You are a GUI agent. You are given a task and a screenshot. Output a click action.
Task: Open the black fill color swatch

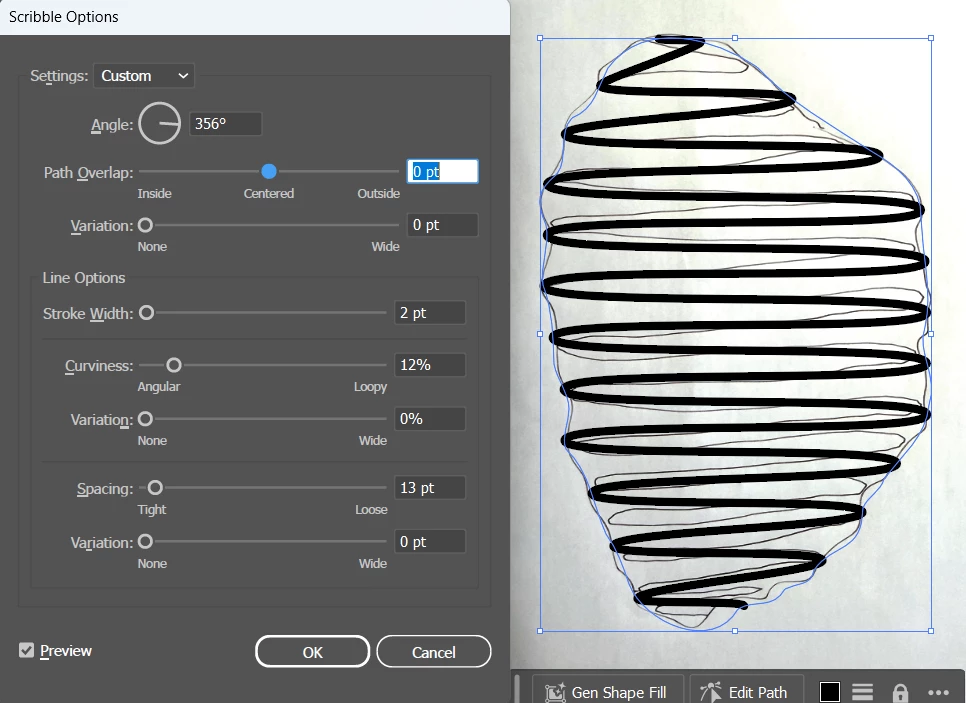click(830, 692)
